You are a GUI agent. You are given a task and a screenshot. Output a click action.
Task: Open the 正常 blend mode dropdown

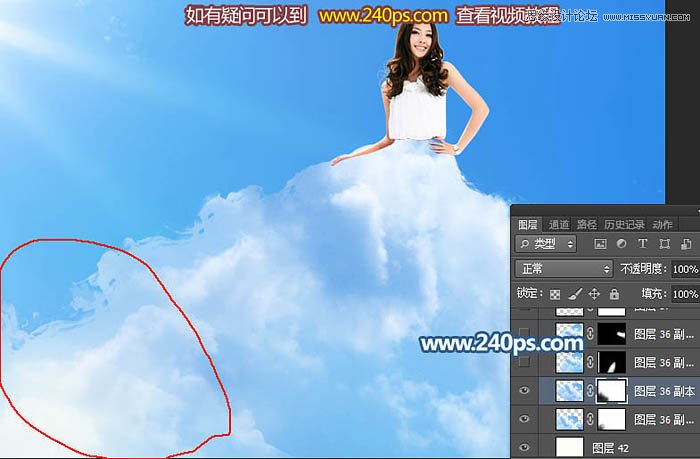coord(563,269)
